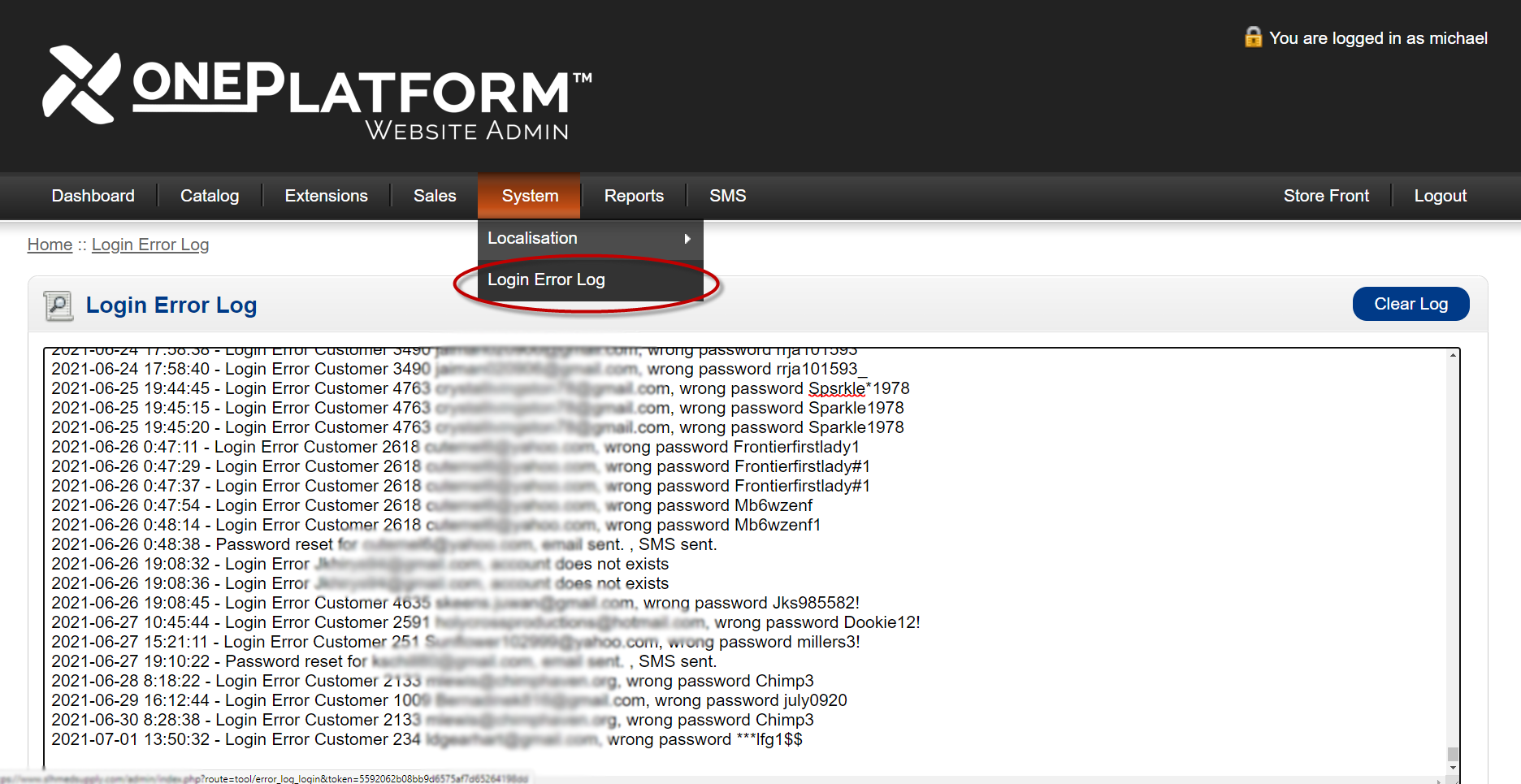The image size is (1521, 784).
Task: Click log entry with password Dookie12!
Action: tap(486, 623)
